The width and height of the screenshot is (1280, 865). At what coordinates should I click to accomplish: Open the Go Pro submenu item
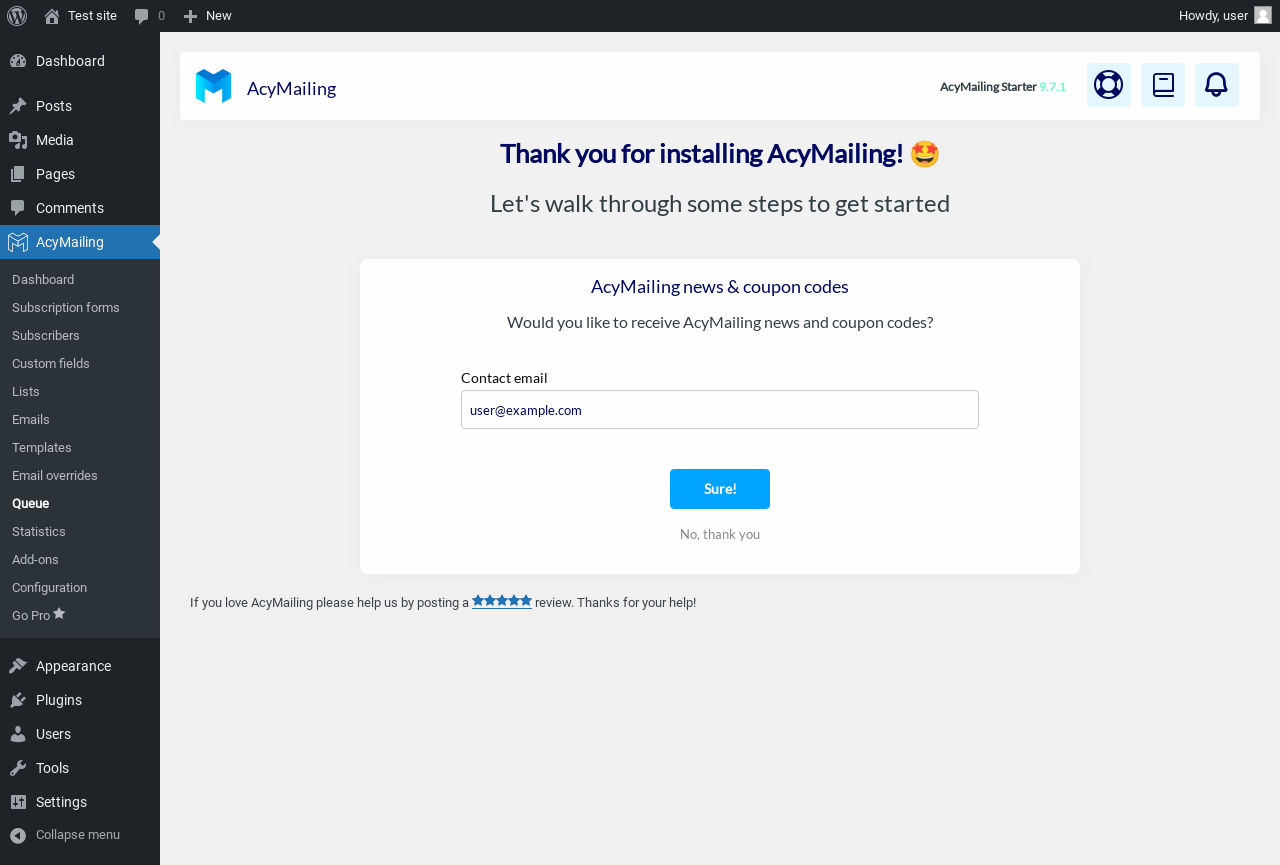38,615
